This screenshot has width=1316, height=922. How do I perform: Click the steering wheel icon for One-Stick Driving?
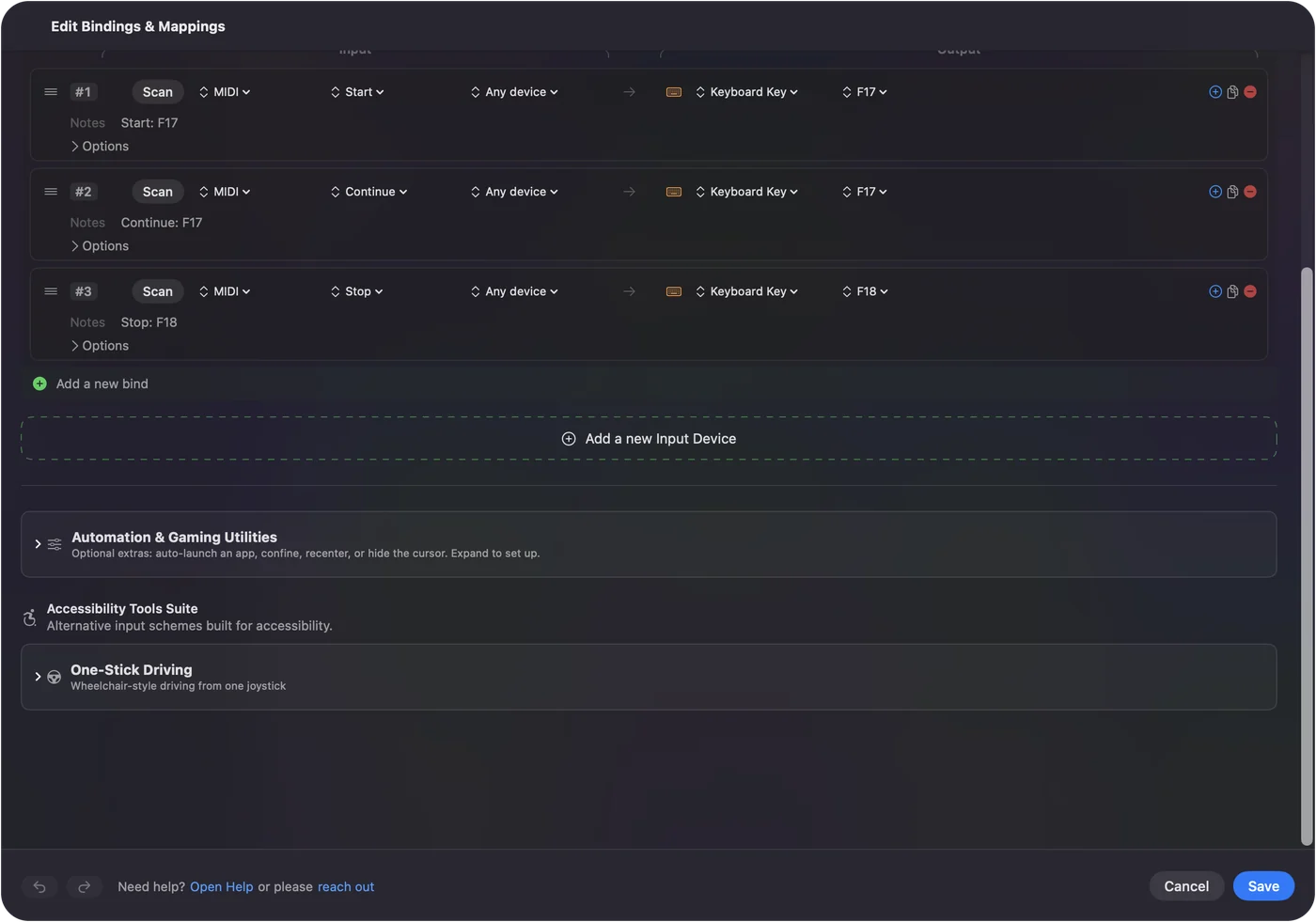click(55, 677)
